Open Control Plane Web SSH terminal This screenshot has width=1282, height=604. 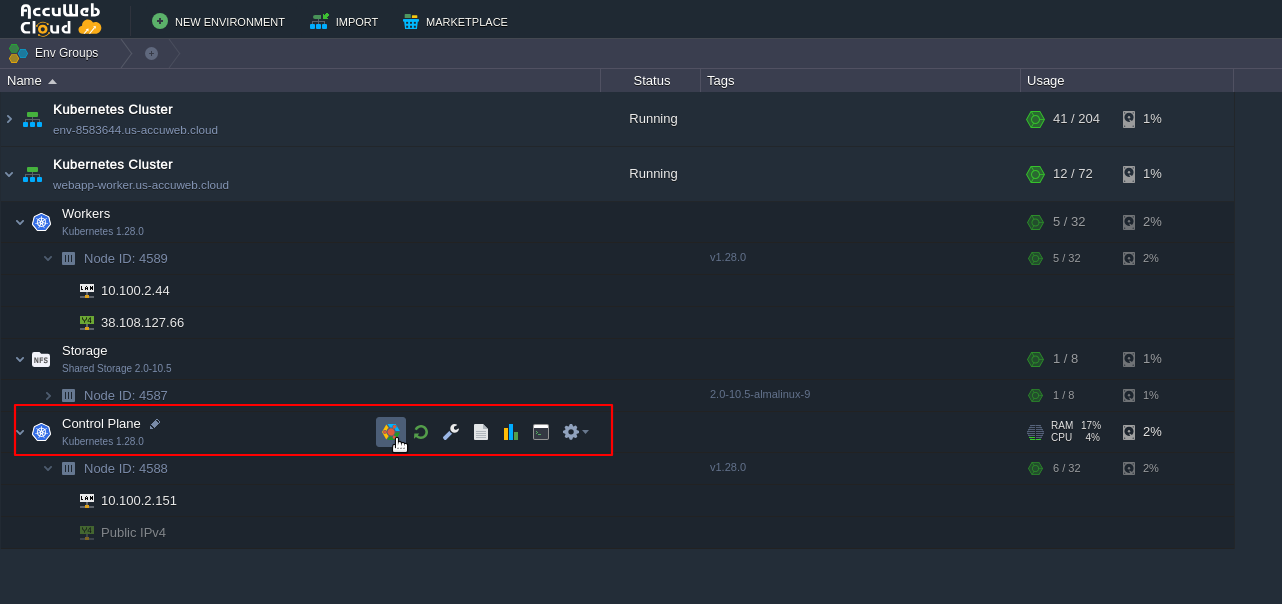pyautogui.click(x=541, y=432)
